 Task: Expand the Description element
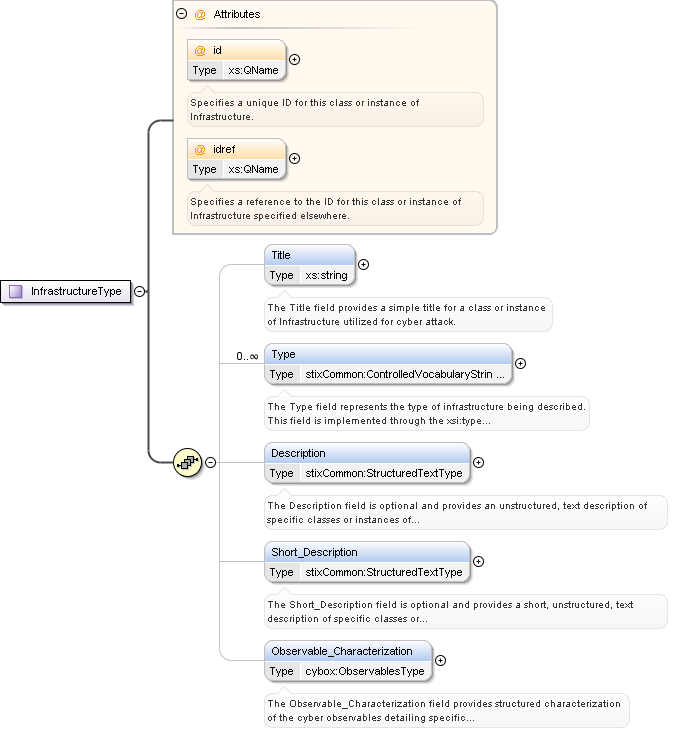(x=478, y=463)
